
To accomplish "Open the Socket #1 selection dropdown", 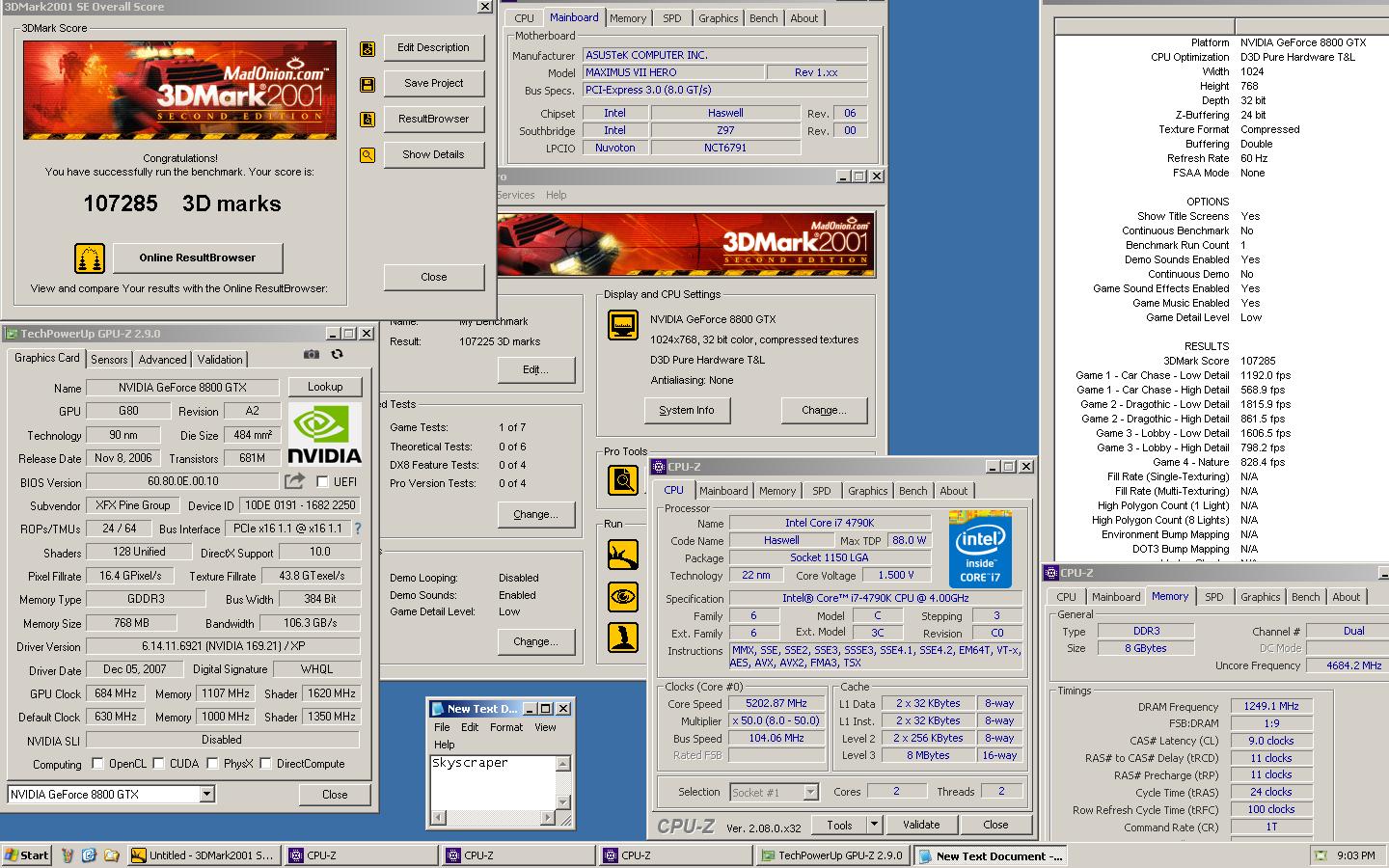I will [x=810, y=792].
